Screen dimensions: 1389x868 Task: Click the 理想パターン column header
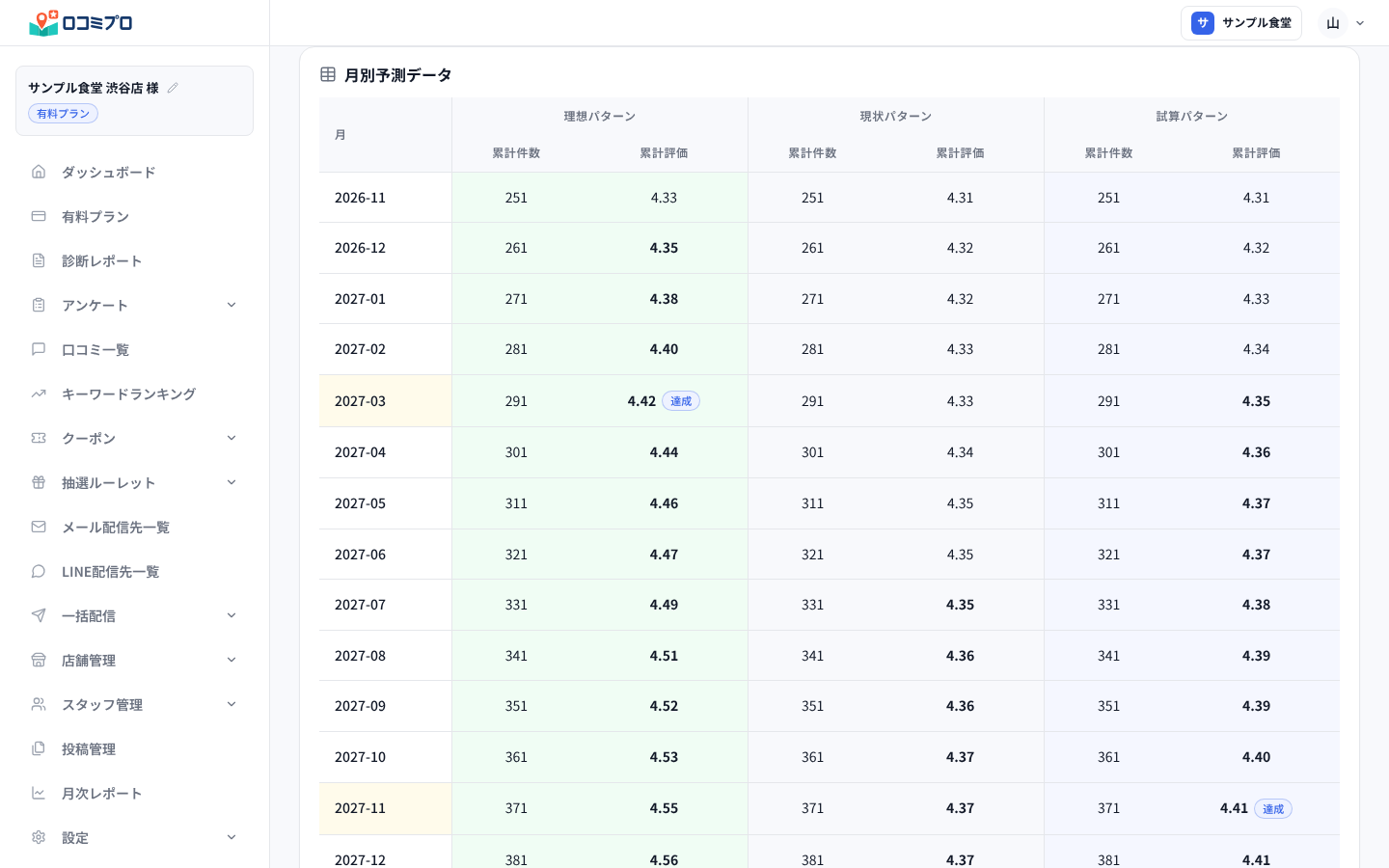coord(600,117)
